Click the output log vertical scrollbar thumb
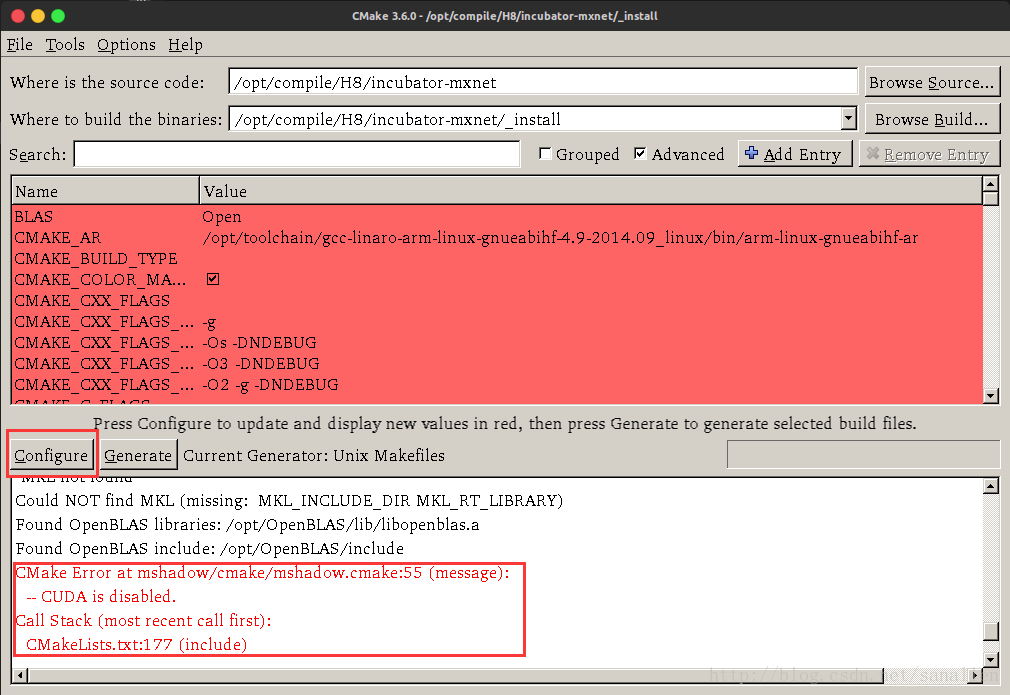 (991, 631)
